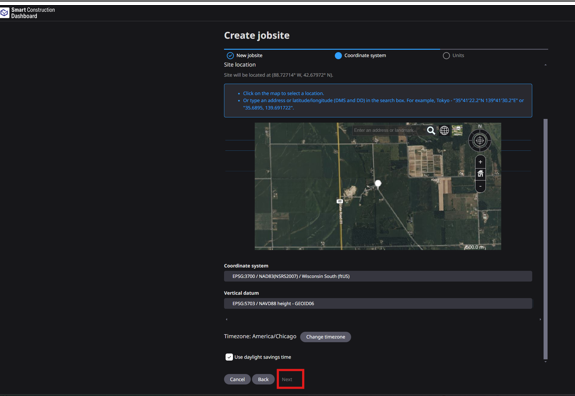Open the globe projection picker icon

pyautogui.click(x=444, y=130)
